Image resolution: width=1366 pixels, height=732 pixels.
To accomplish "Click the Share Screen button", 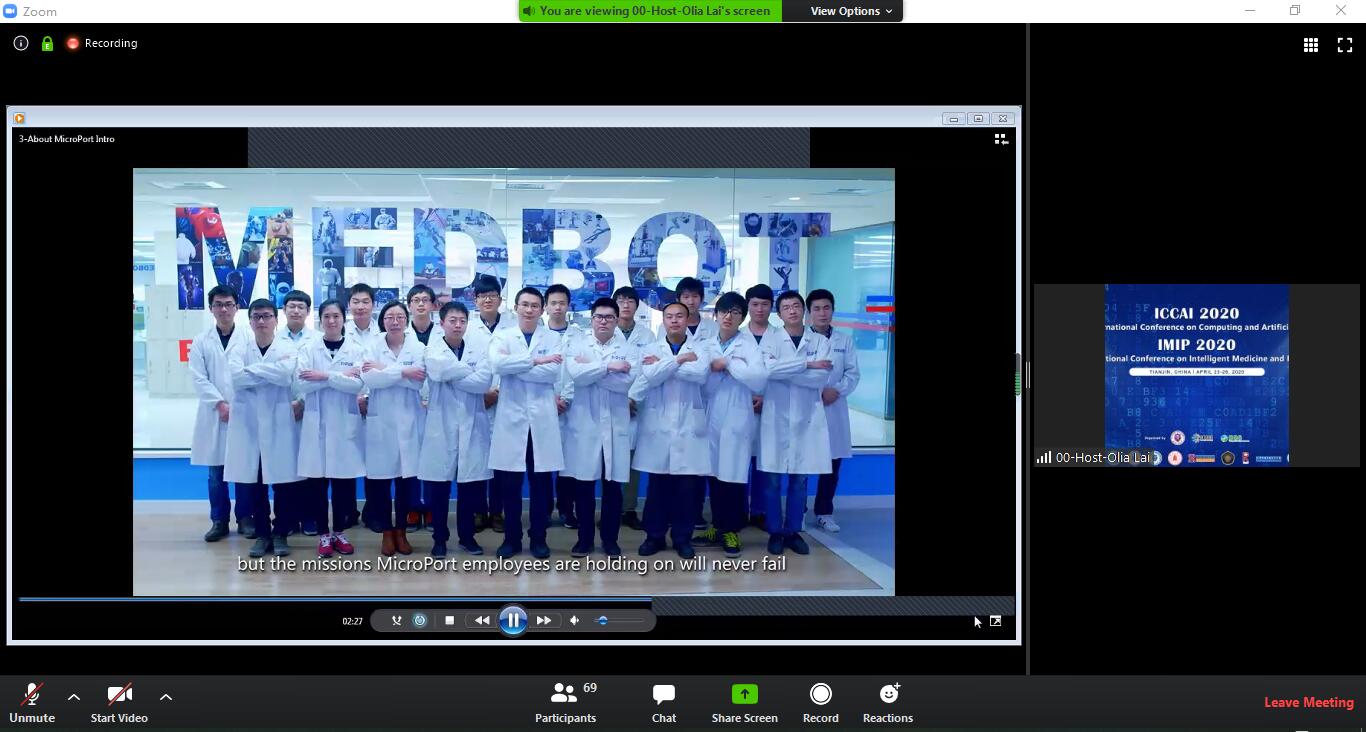I will click(745, 703).
